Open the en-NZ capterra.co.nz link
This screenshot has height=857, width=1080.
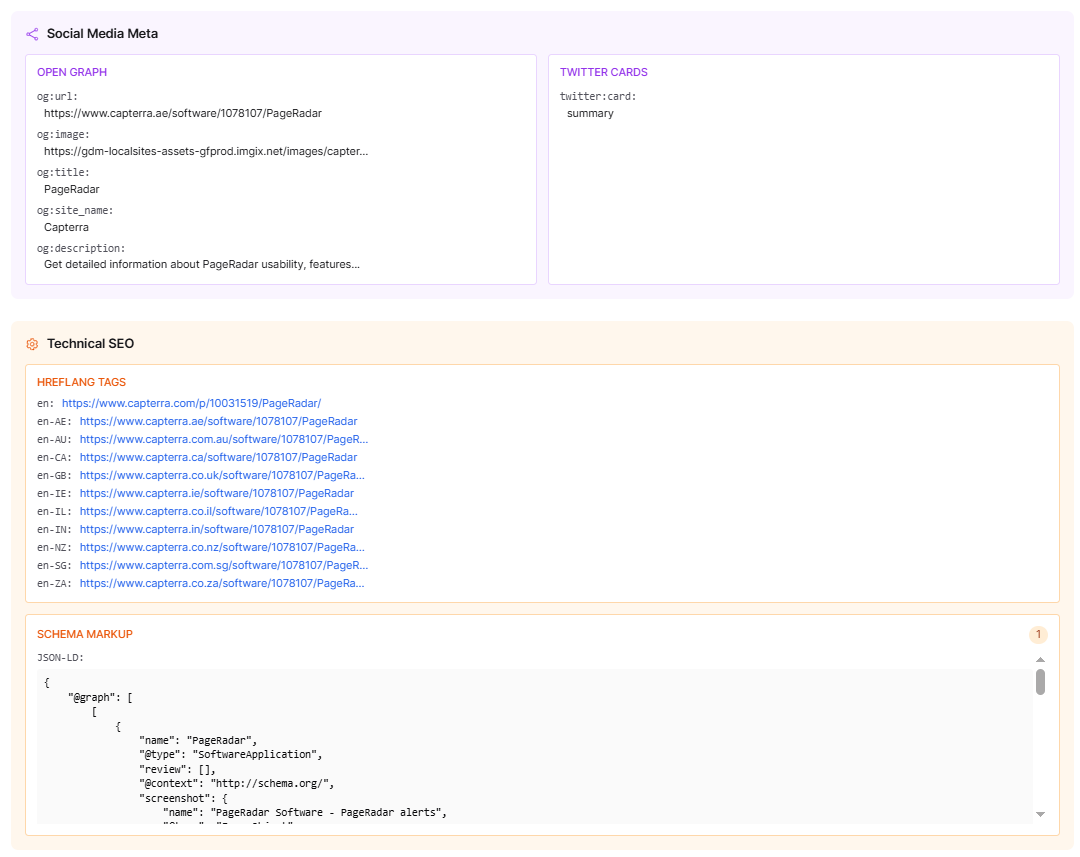[222, 546]
